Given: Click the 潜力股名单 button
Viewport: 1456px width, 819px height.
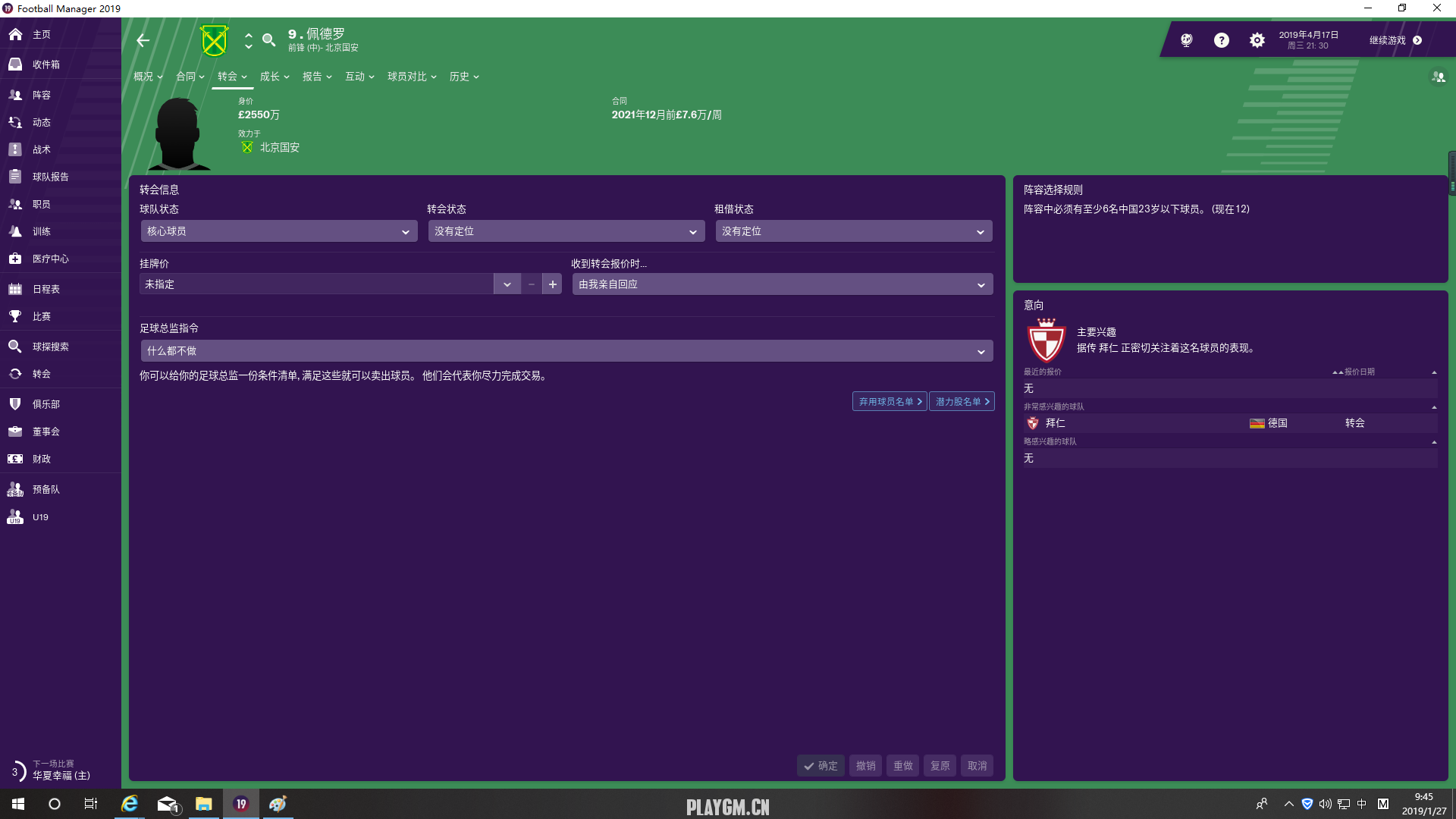Looking at the screenshot, I should tap(962, 402).
